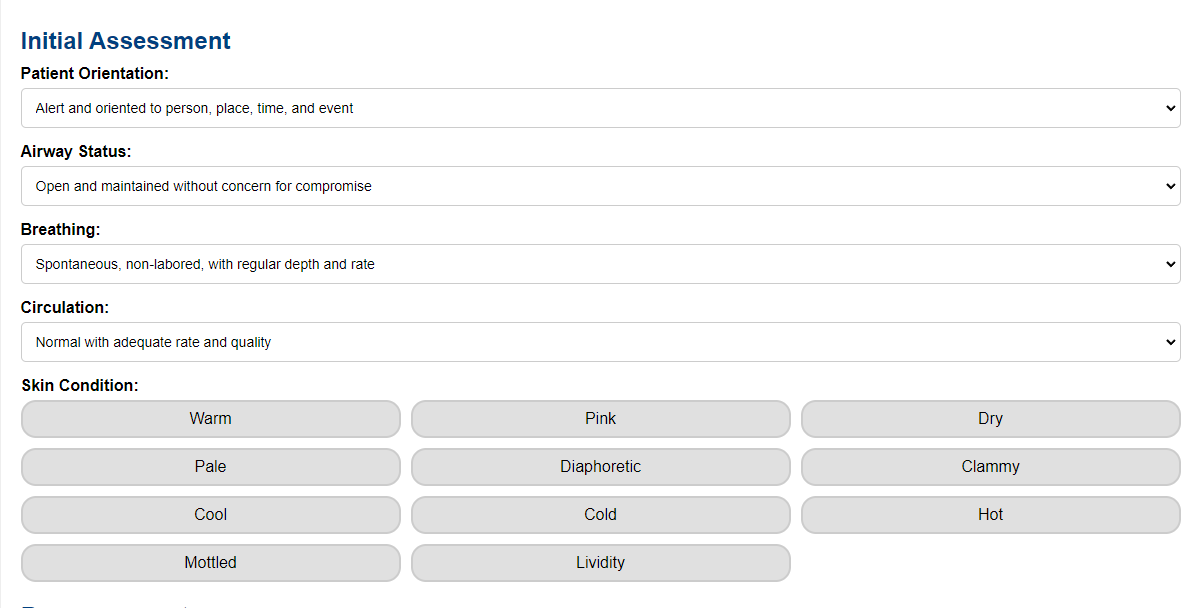Click the Initial Assessment heading
Viewport: 1198px width, 608px height.
pos(125,40)
